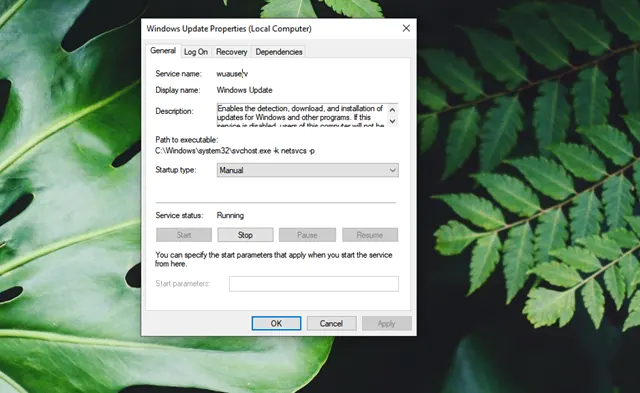The height and width of the screenshot is (393, 640).
Task: Click the greyed-out Apply button
Action: pyautogui.click(x=387, y=324)
